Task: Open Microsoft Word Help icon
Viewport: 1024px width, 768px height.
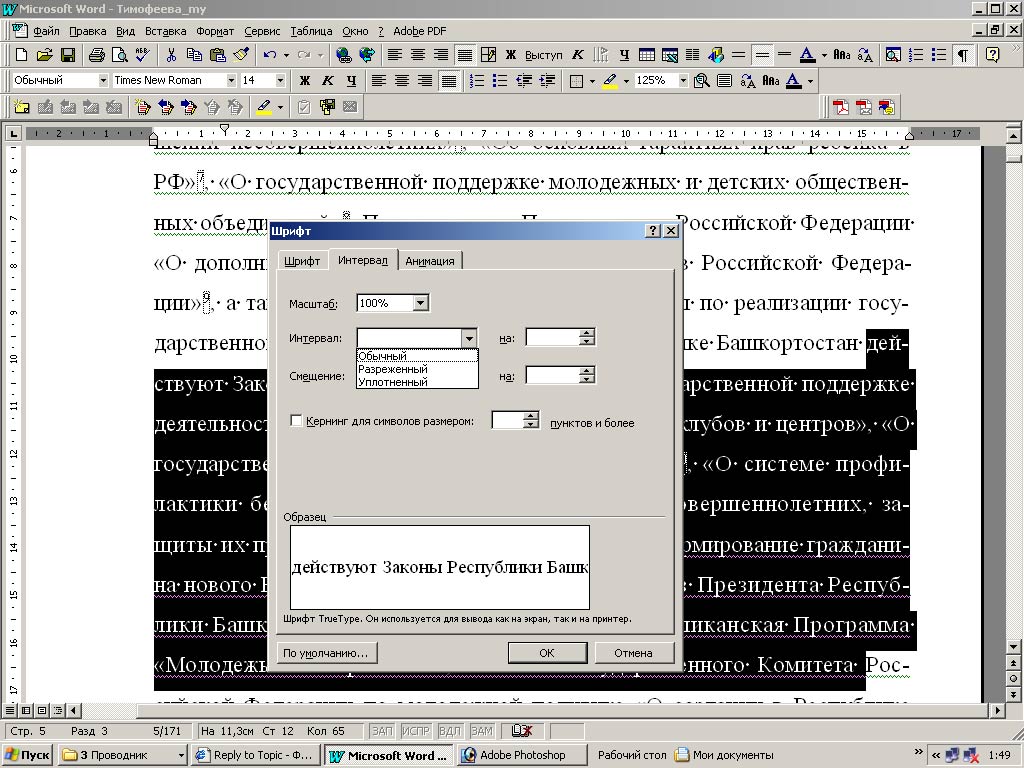Action: click(992, 55)
